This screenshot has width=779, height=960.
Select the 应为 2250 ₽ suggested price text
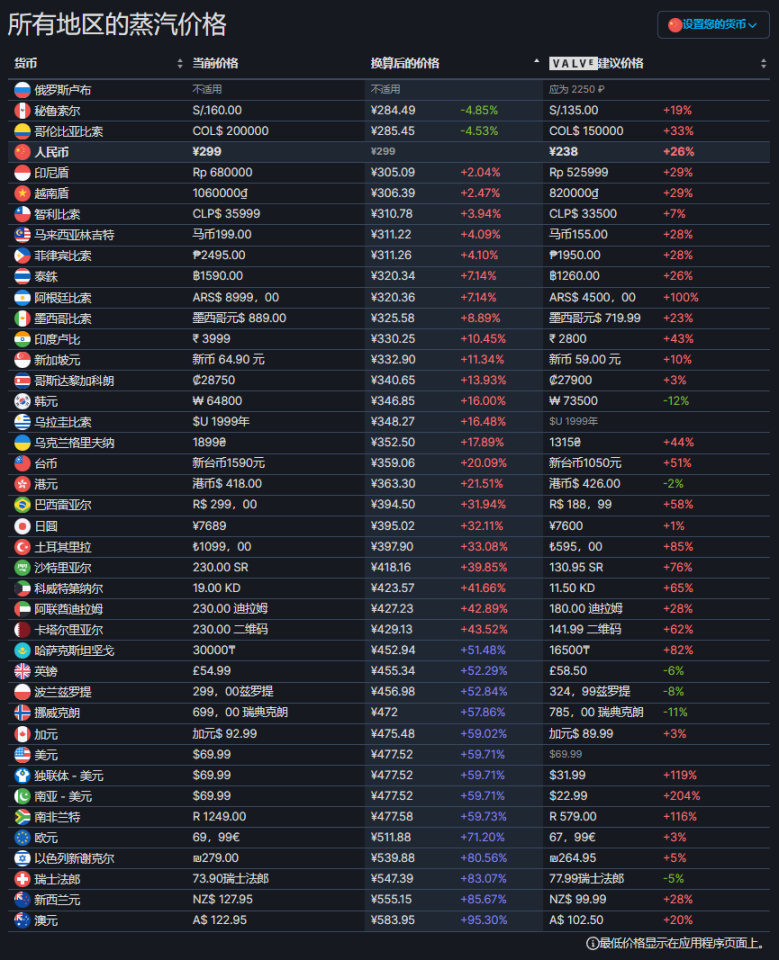[576, 89]
